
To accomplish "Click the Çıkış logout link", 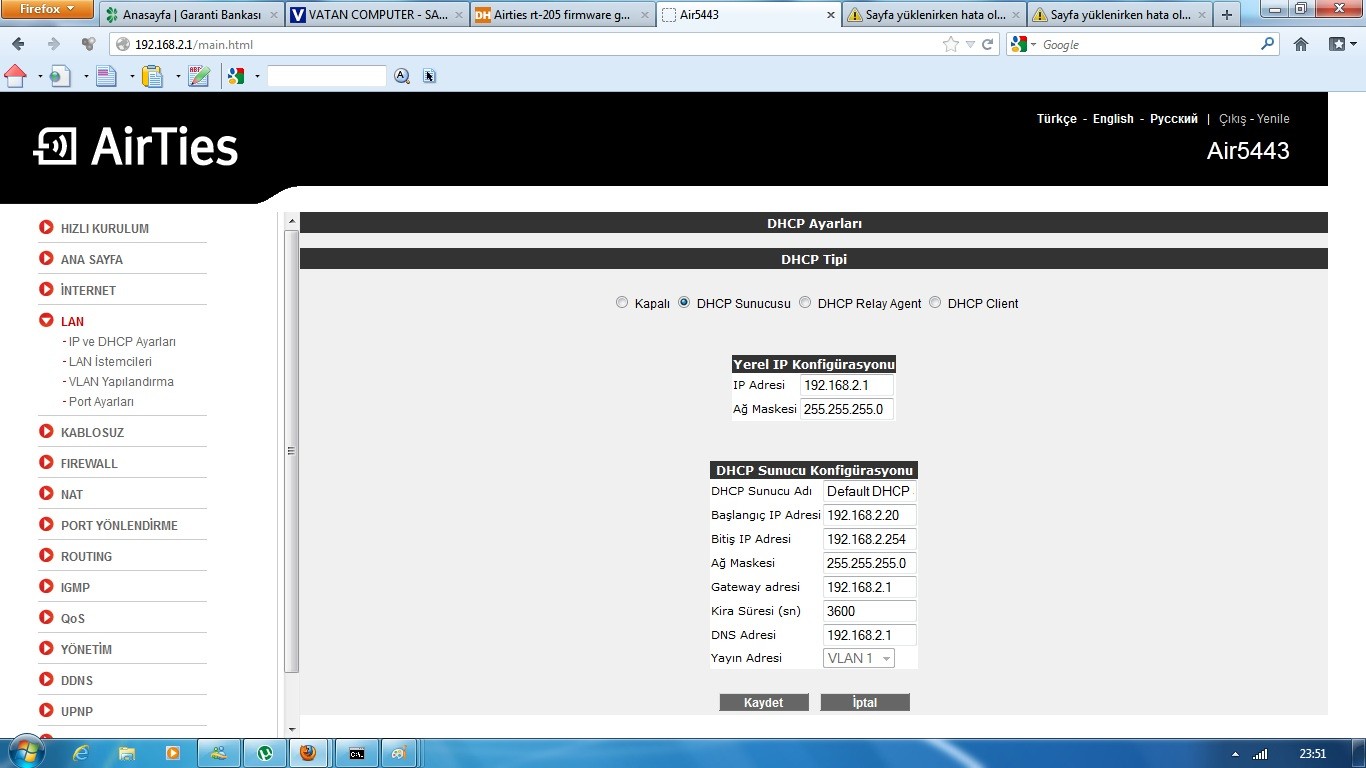I will coord(1232,119).
